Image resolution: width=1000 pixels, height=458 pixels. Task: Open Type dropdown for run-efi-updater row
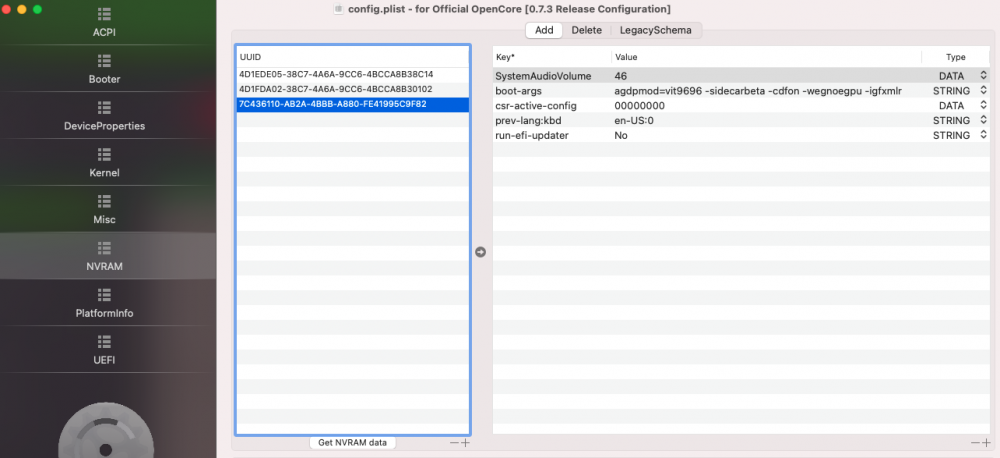[x=983, y=135]
